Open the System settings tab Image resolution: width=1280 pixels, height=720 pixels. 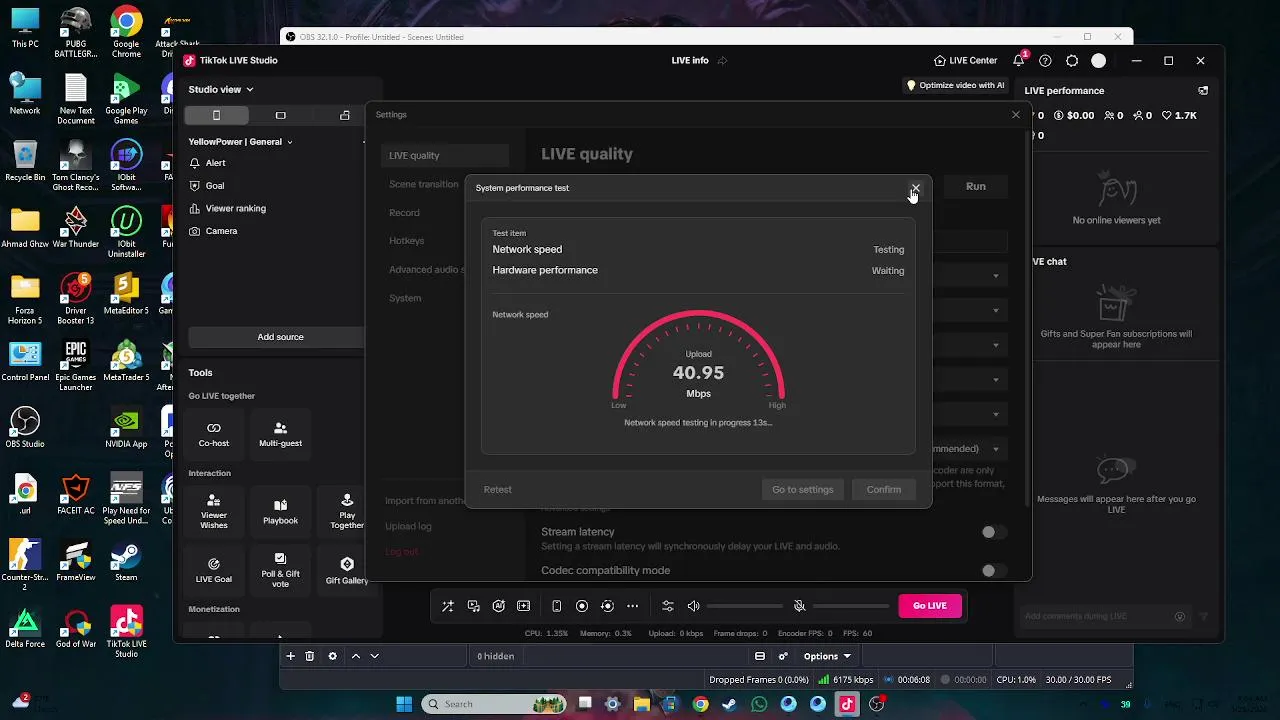pyautogui.click(x=405, y=298)
